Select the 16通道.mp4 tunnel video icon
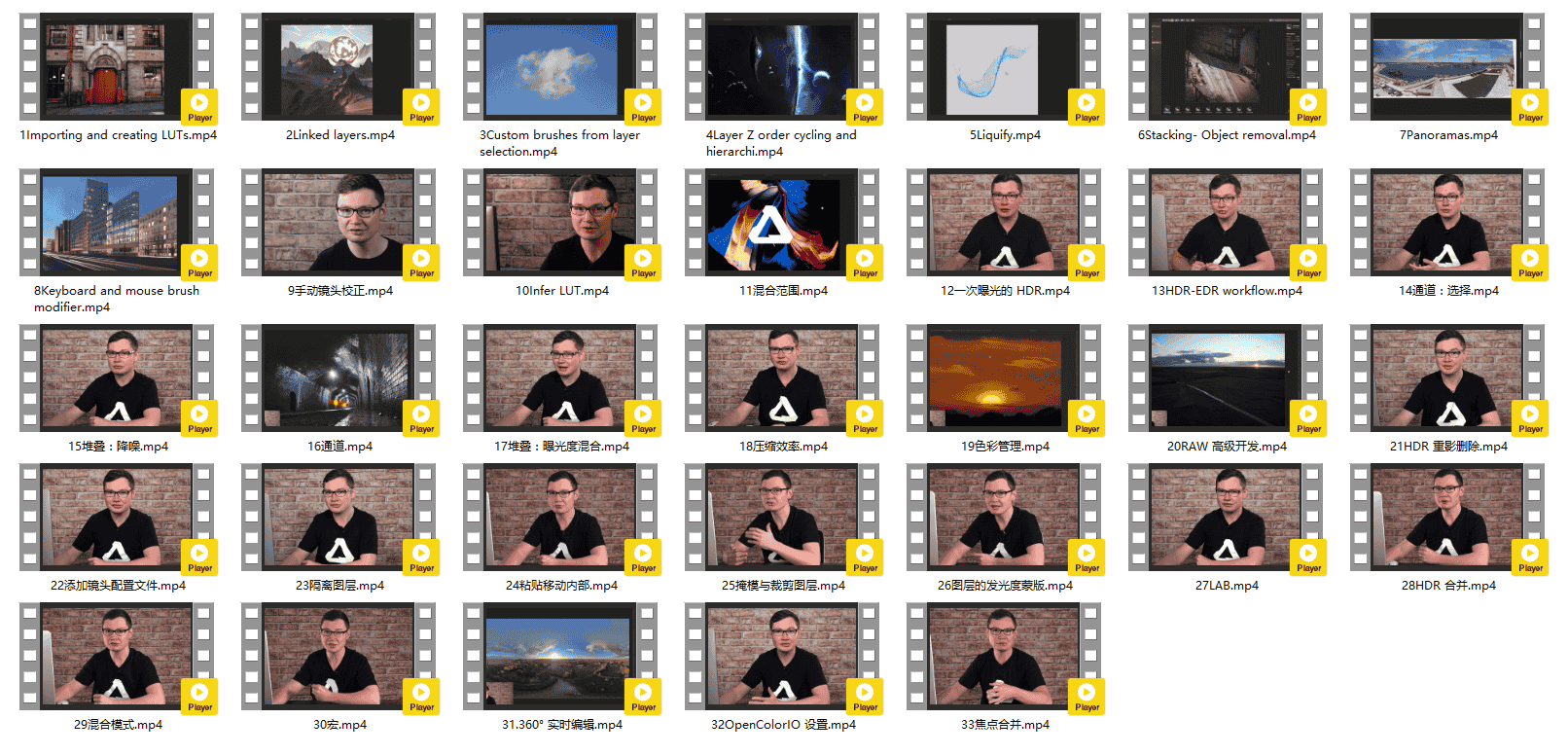 click(x=339, y=378)
